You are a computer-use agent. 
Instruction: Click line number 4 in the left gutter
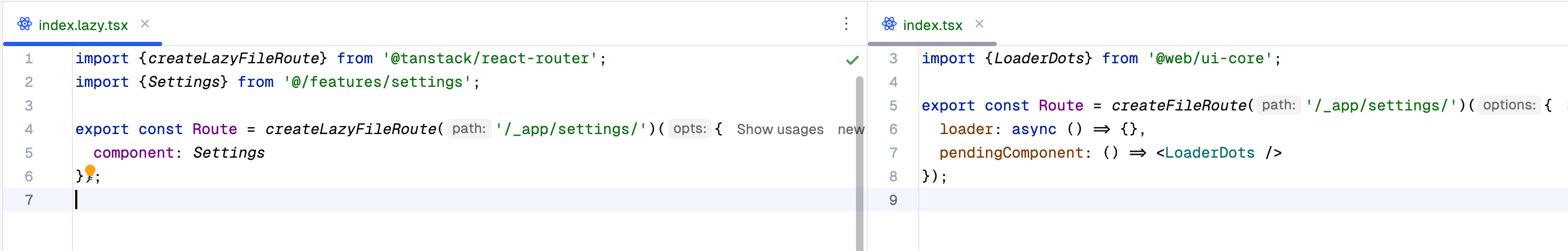28,129
